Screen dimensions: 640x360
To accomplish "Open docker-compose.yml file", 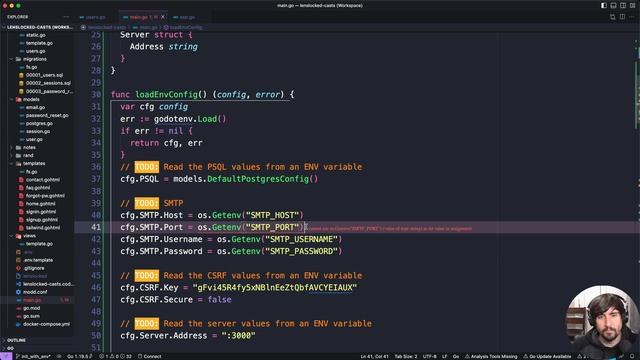I will pos(46,324).
